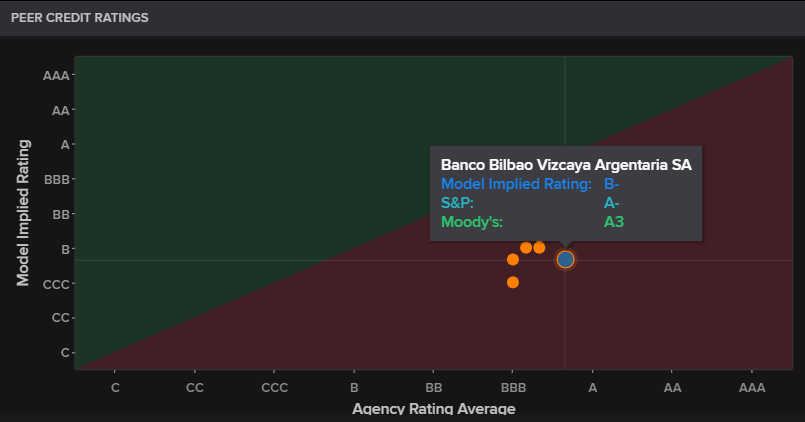Click the CCC label on the horizontal axis
Image resolution: width=805 pixels, height=422 pixels.
click(x=274, y=387)
